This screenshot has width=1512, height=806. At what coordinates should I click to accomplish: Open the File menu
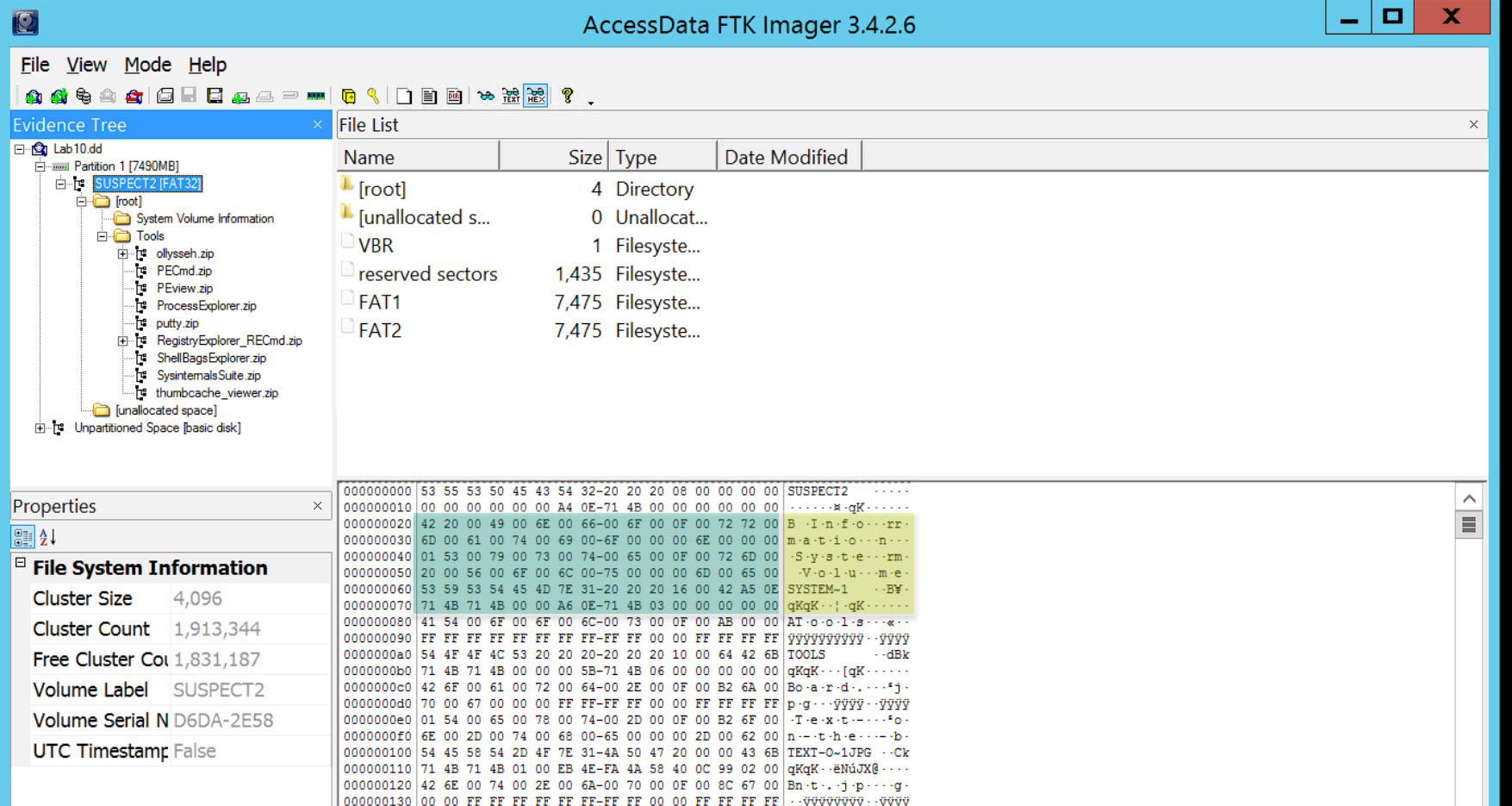34,65
